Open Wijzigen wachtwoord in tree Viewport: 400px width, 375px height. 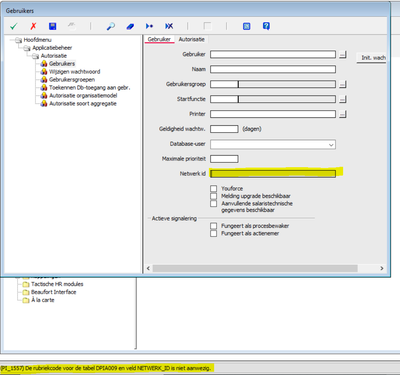pos(74,72)
